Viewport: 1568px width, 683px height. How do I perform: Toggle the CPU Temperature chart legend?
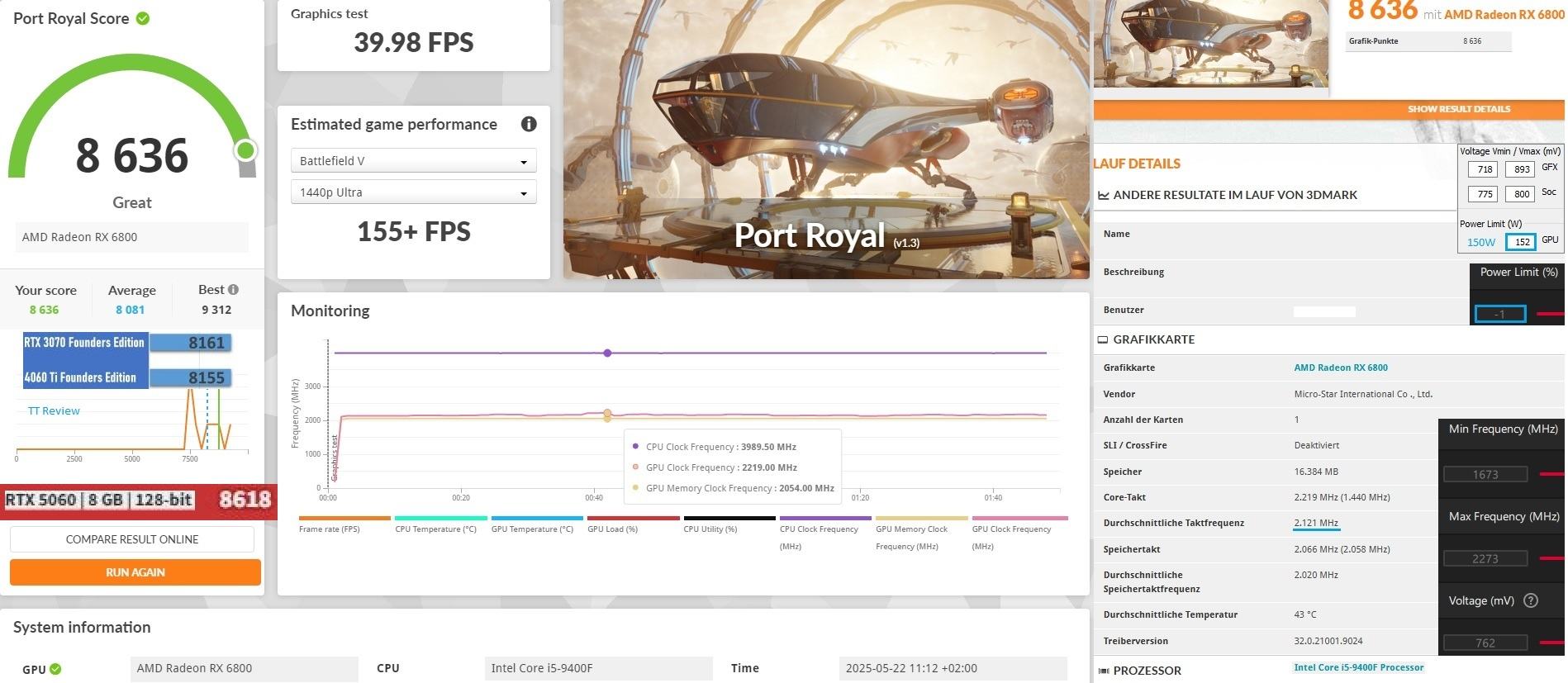[x=440, y=525]
